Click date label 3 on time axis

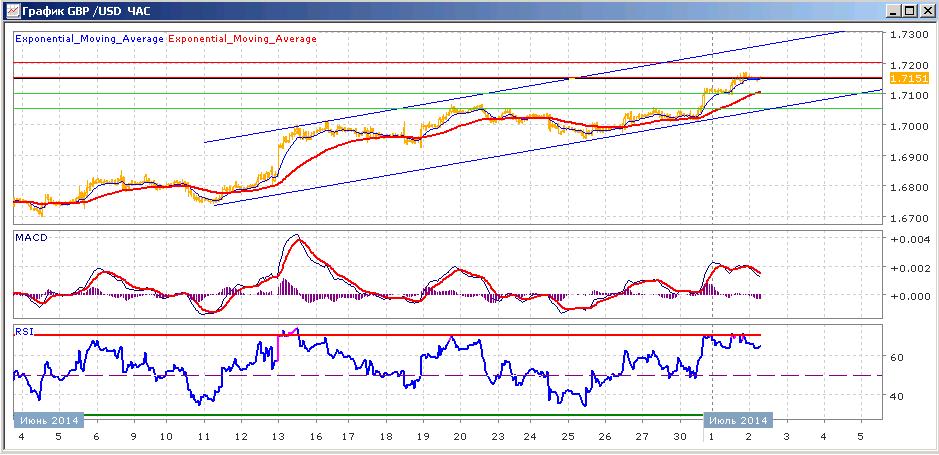tap(786, 436)
